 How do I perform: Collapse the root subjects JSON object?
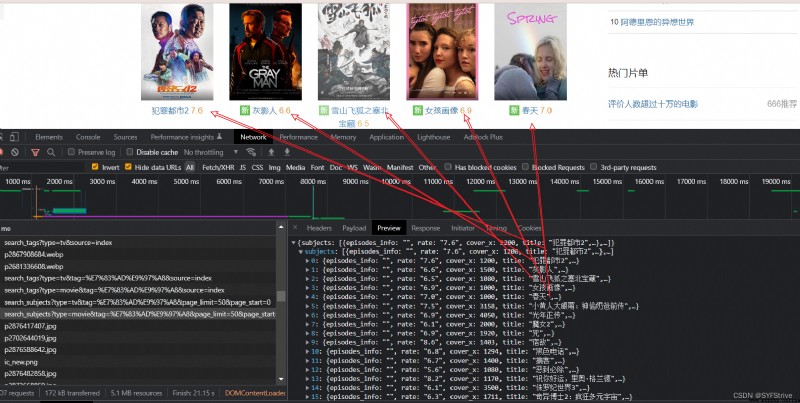pyautogui.click(x=293, y=243)
